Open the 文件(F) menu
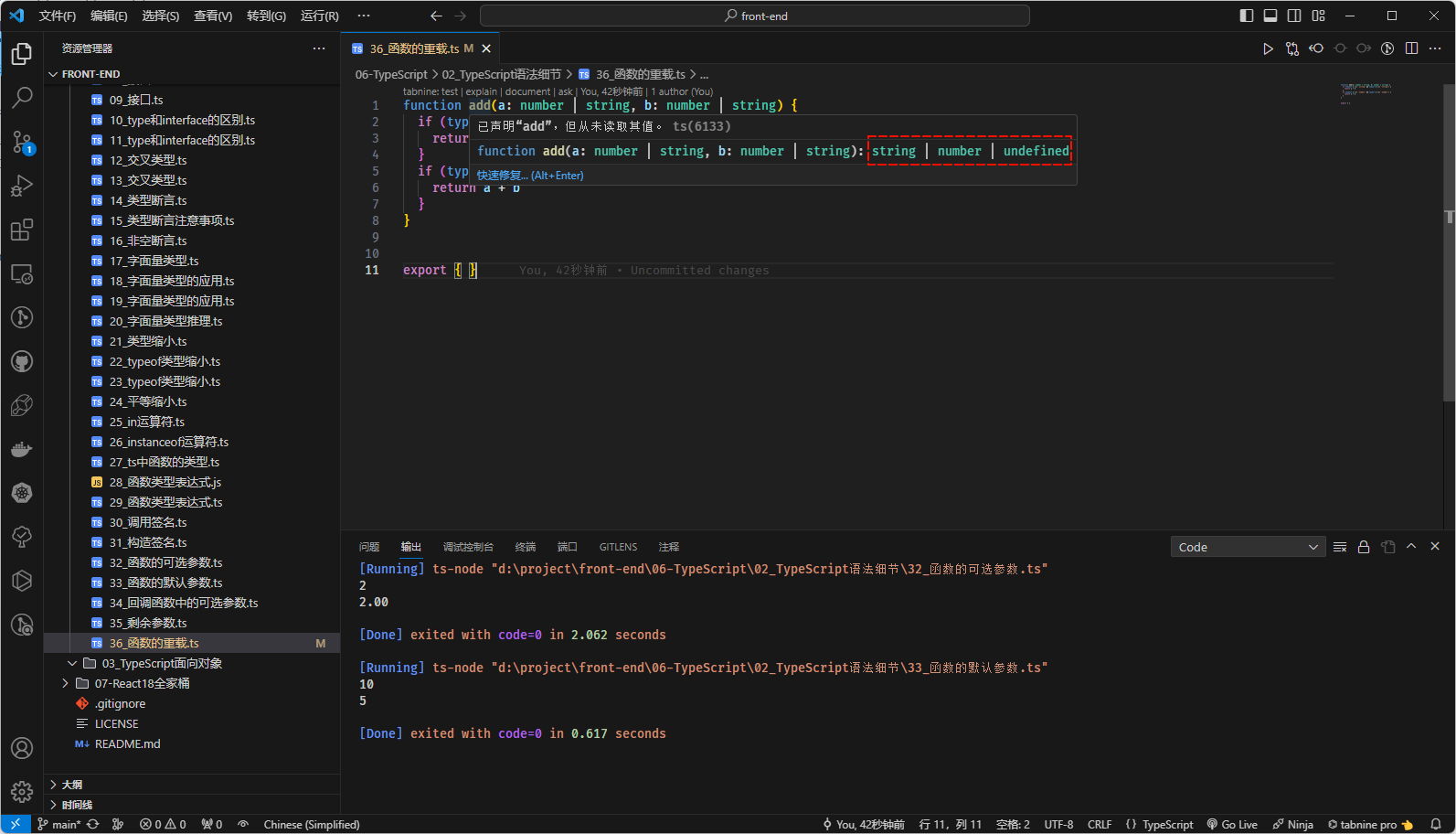Screen dimensions: 1456x834 57,16
